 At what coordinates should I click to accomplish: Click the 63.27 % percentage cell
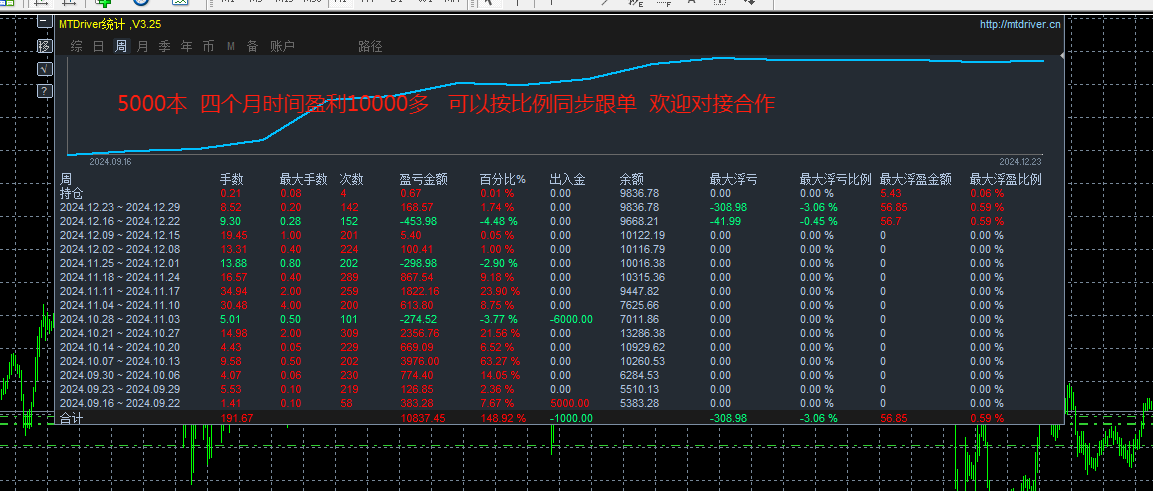pyautogui.click(x=499, y=361)
